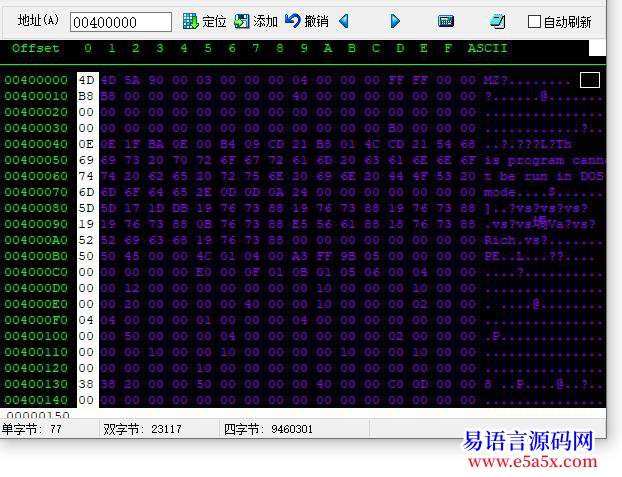
Task: Click the 双字节 value 23117
Action: point(166,429)
